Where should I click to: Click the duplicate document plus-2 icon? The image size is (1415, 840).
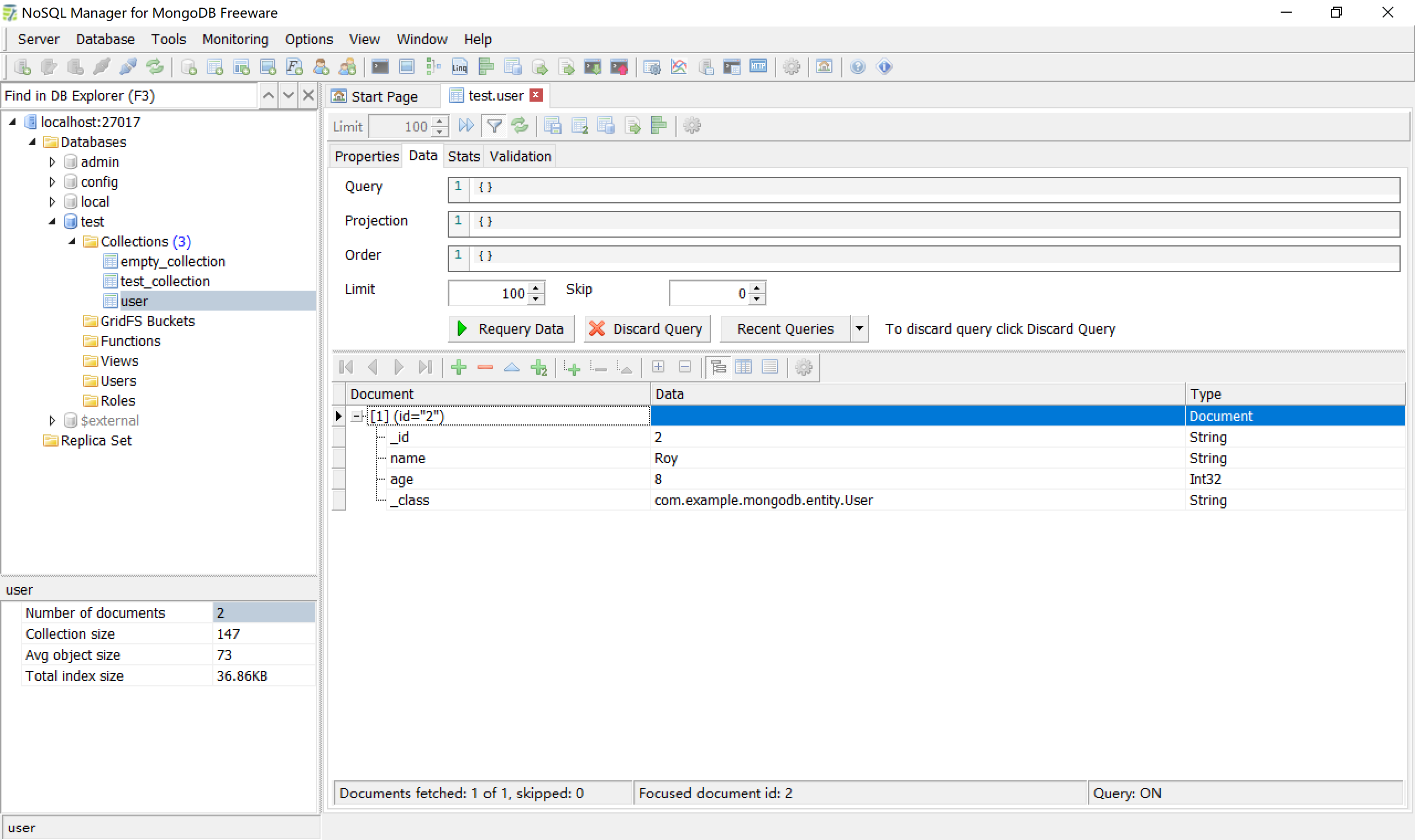(538, 368)
